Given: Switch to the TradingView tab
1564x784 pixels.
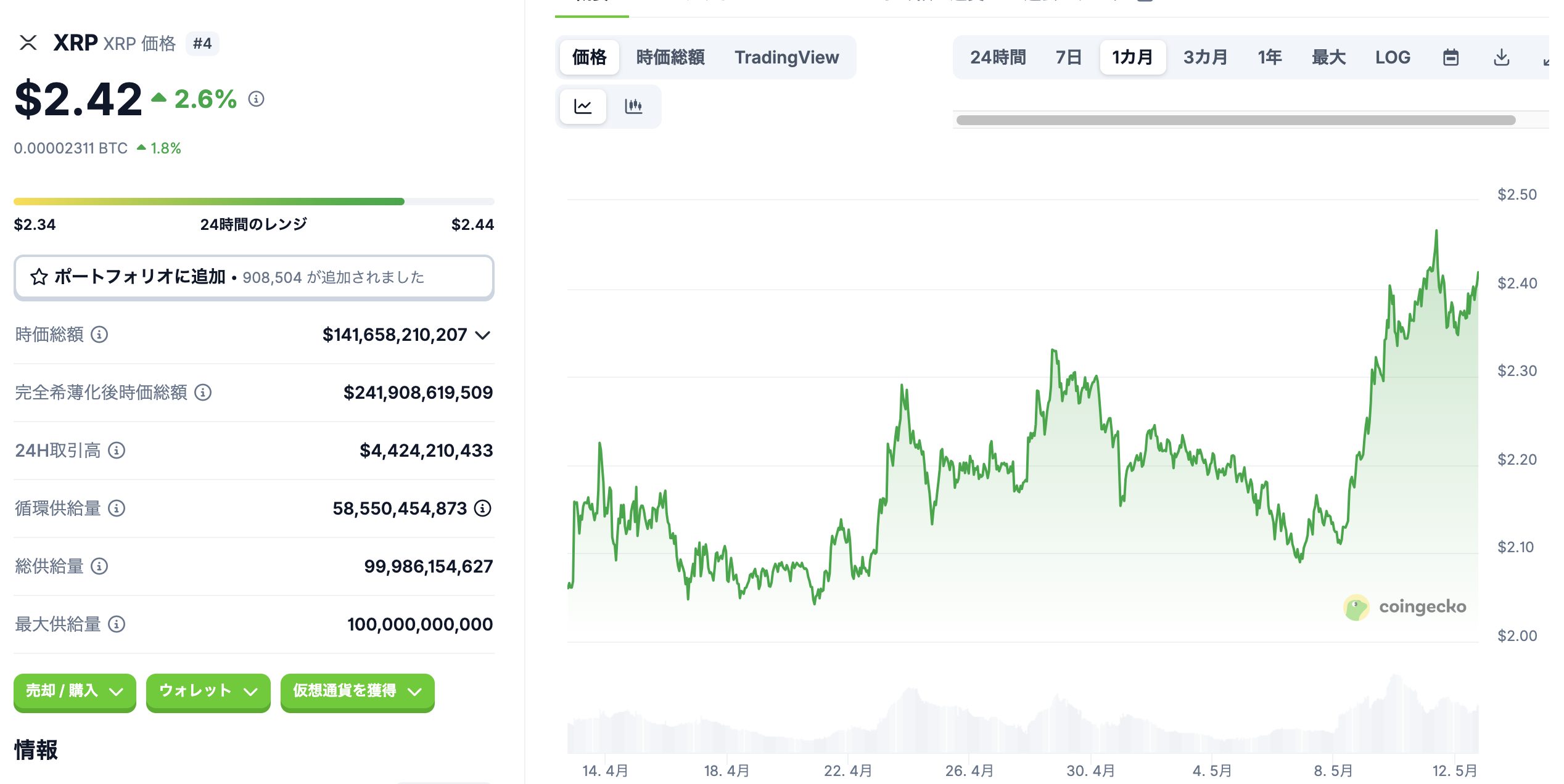Looking at the screenshot, I should click(x=786, y=57).
